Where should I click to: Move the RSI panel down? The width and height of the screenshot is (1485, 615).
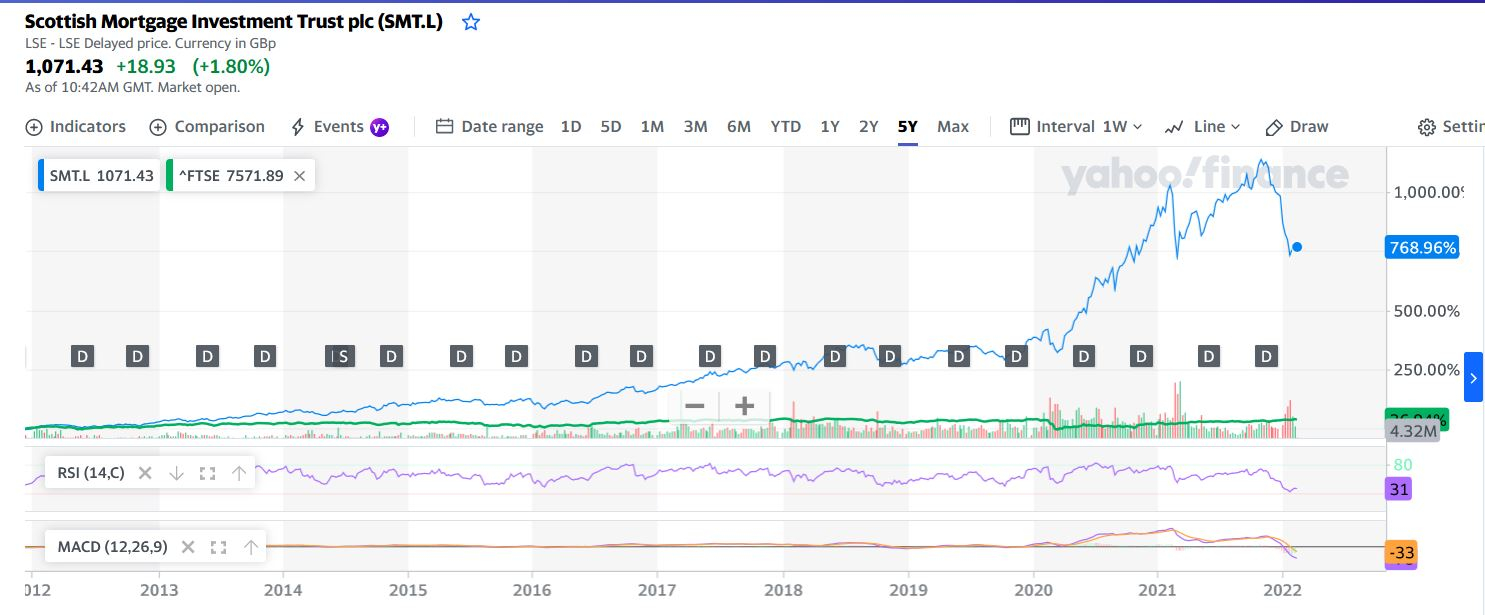(x=176, y=473)
